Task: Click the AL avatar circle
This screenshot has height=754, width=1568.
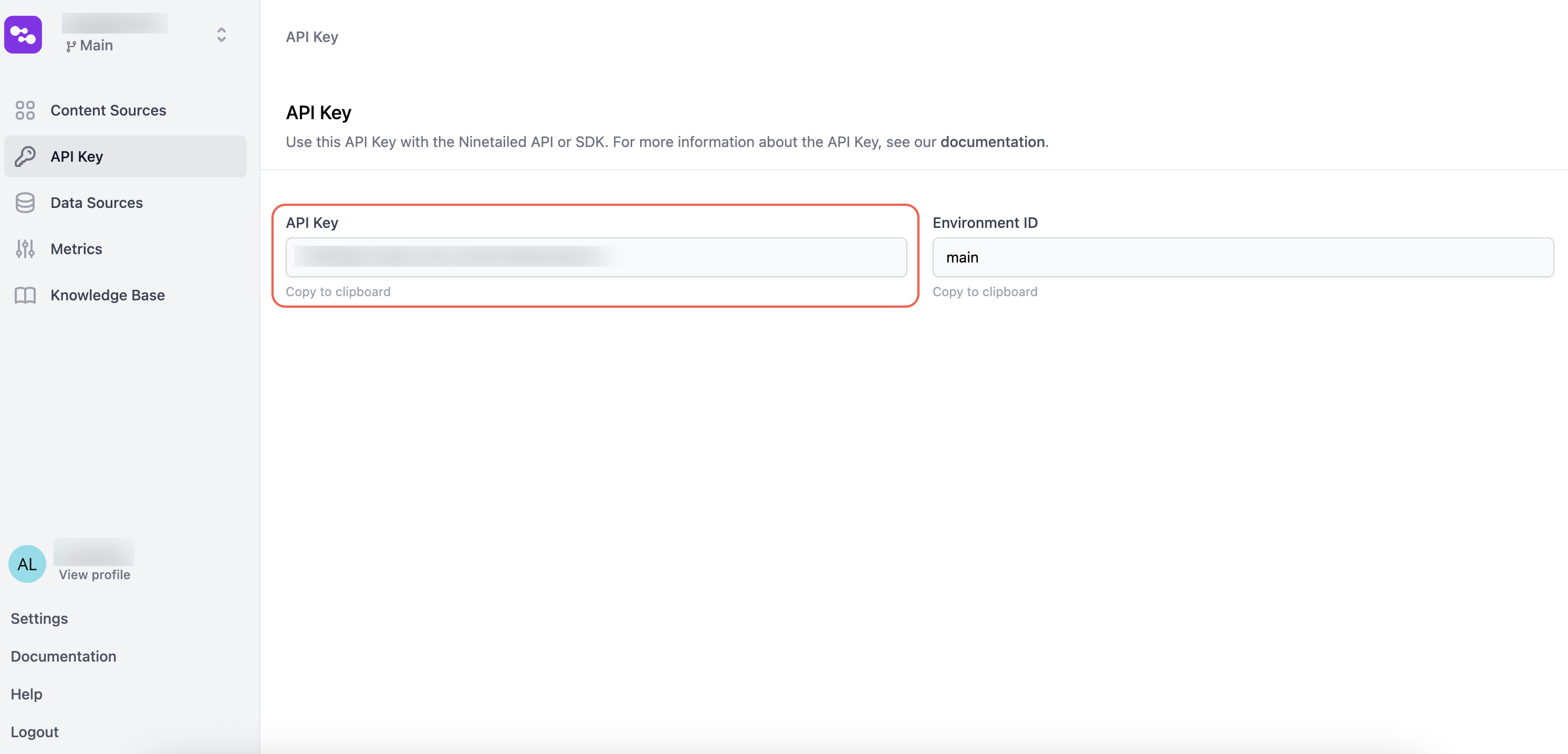Action: (x=27, y=564)
